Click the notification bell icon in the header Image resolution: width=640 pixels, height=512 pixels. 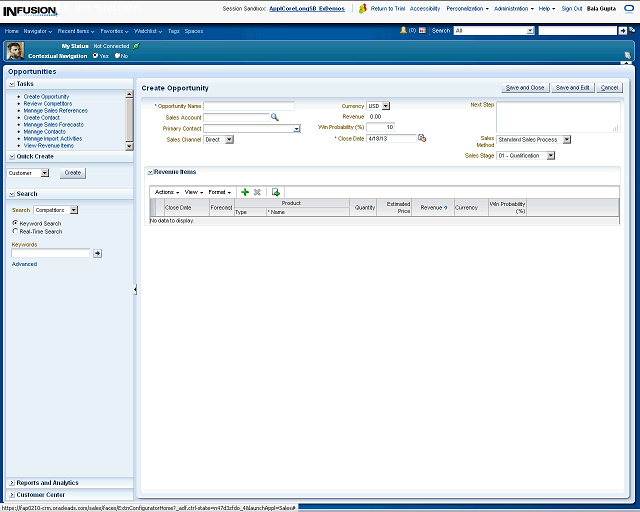pyautogui.click(x=404, y=31)
